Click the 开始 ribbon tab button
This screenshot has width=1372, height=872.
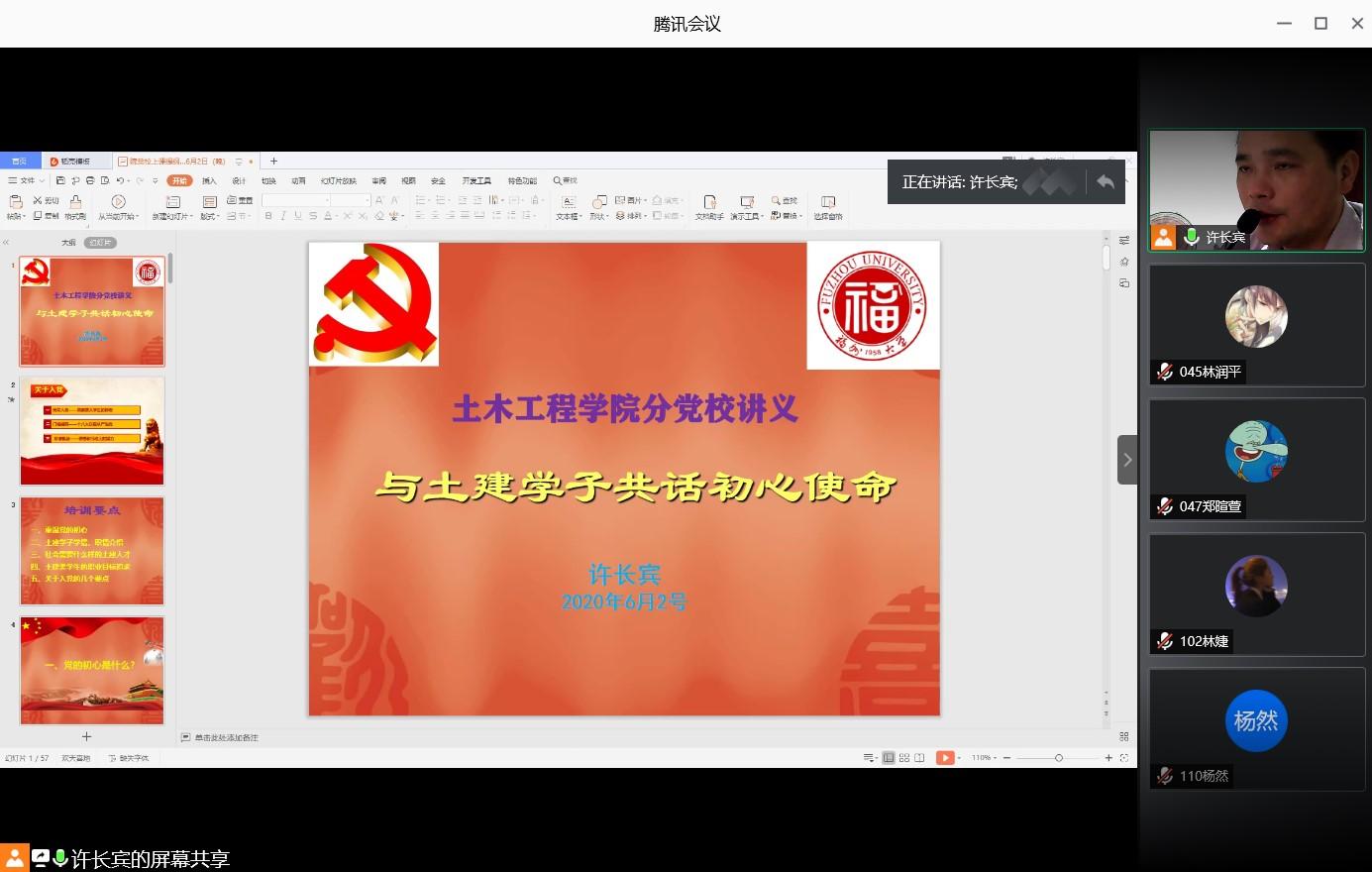tap(179, 181)
